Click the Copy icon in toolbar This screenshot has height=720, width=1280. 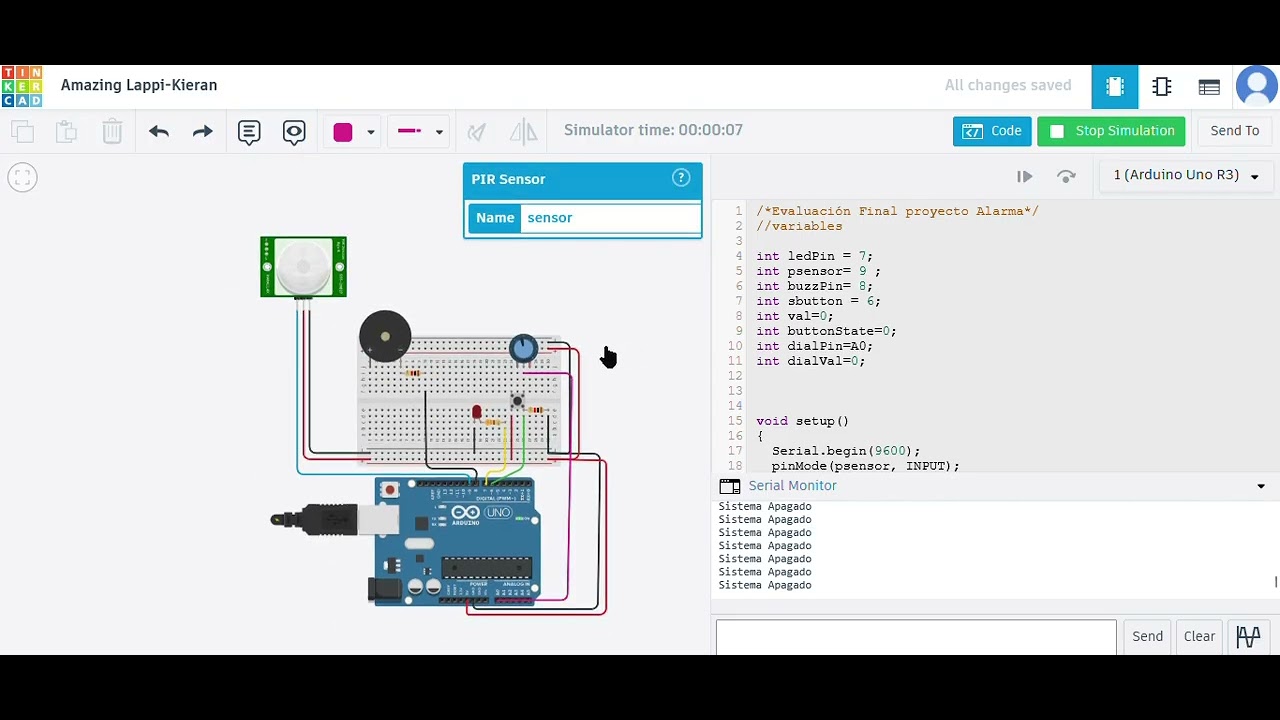point(22,131)
